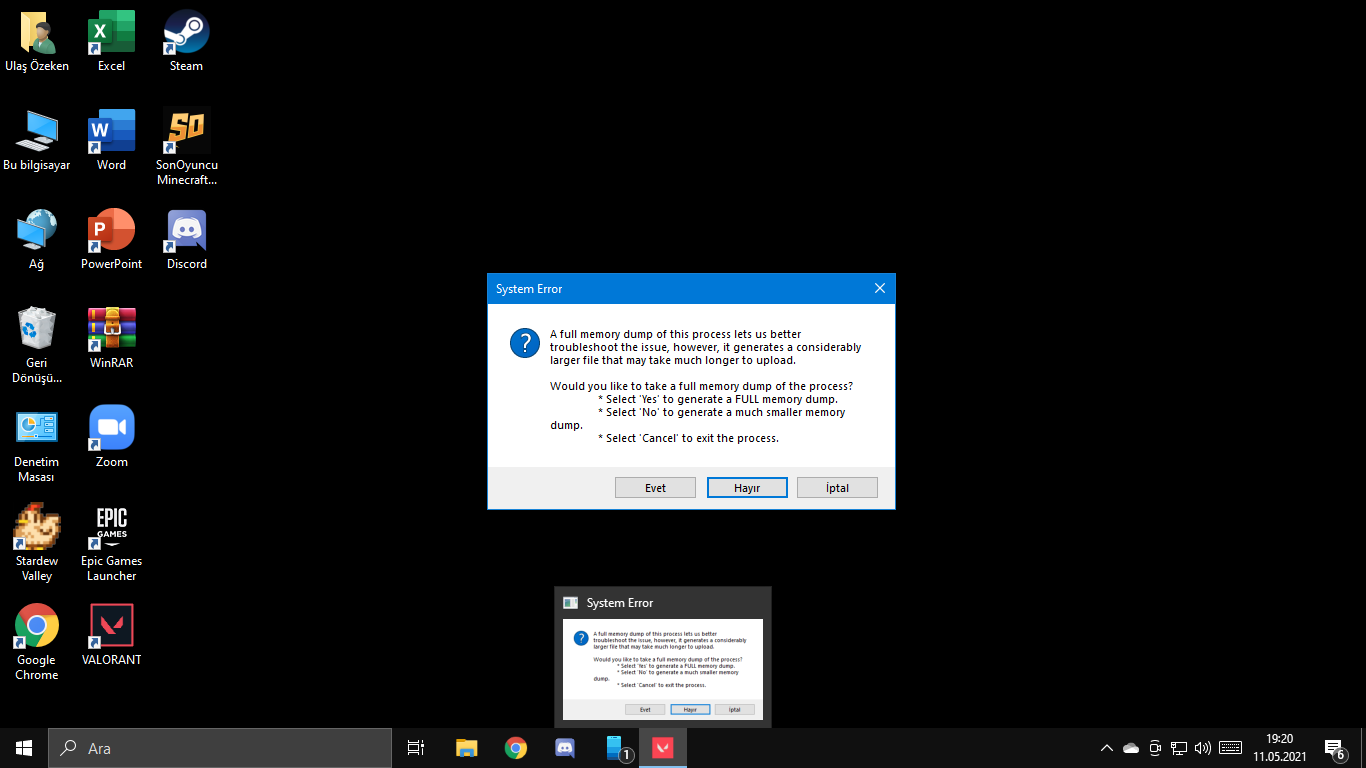Open the network status tray icon
The width and height of the screenshot is (1366, 768).
click(1179, 748)
